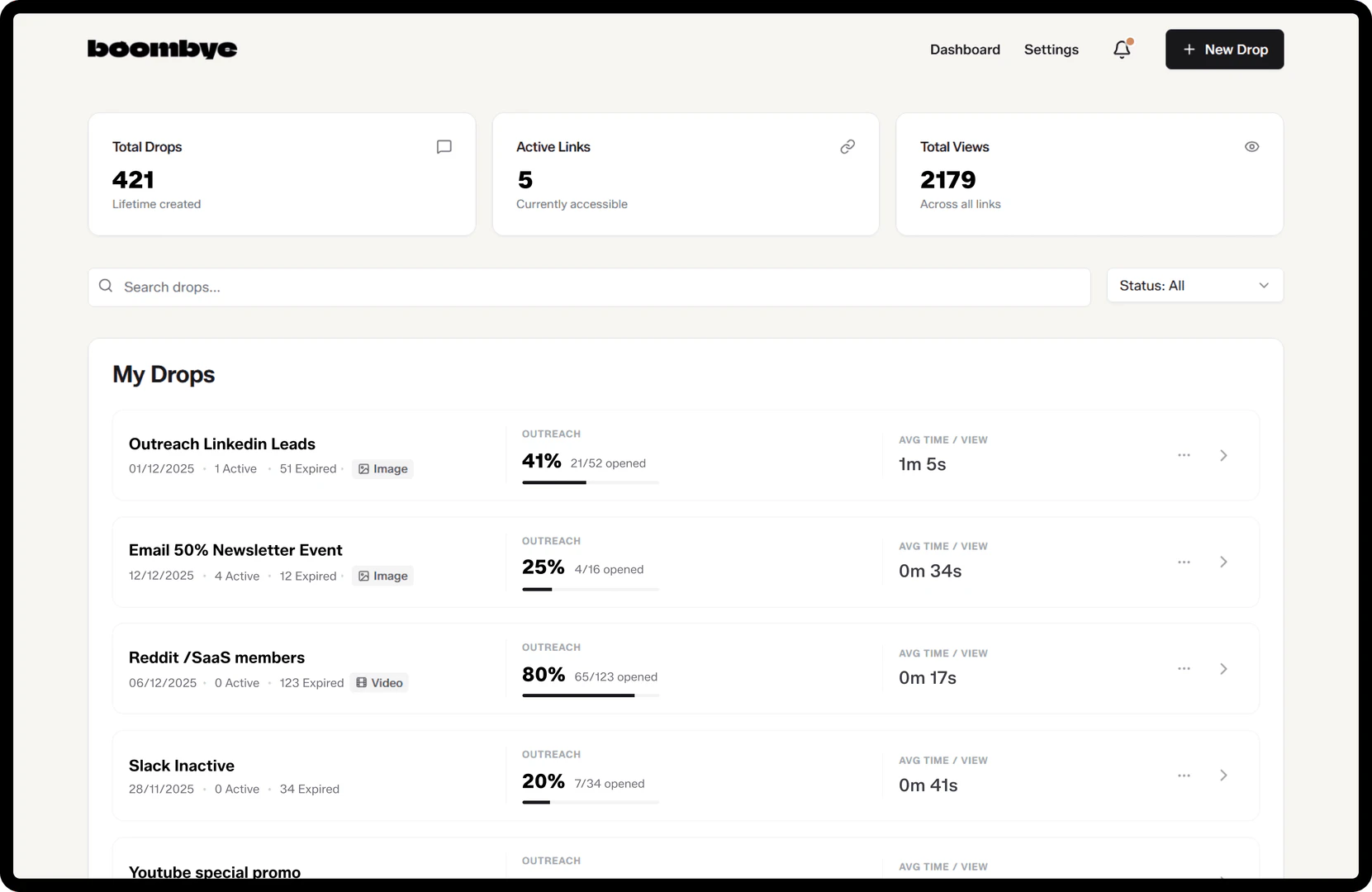This screenshot has width=1372, height=892.
Task: Click the search magnifier icon
Action: click(106, 285)
